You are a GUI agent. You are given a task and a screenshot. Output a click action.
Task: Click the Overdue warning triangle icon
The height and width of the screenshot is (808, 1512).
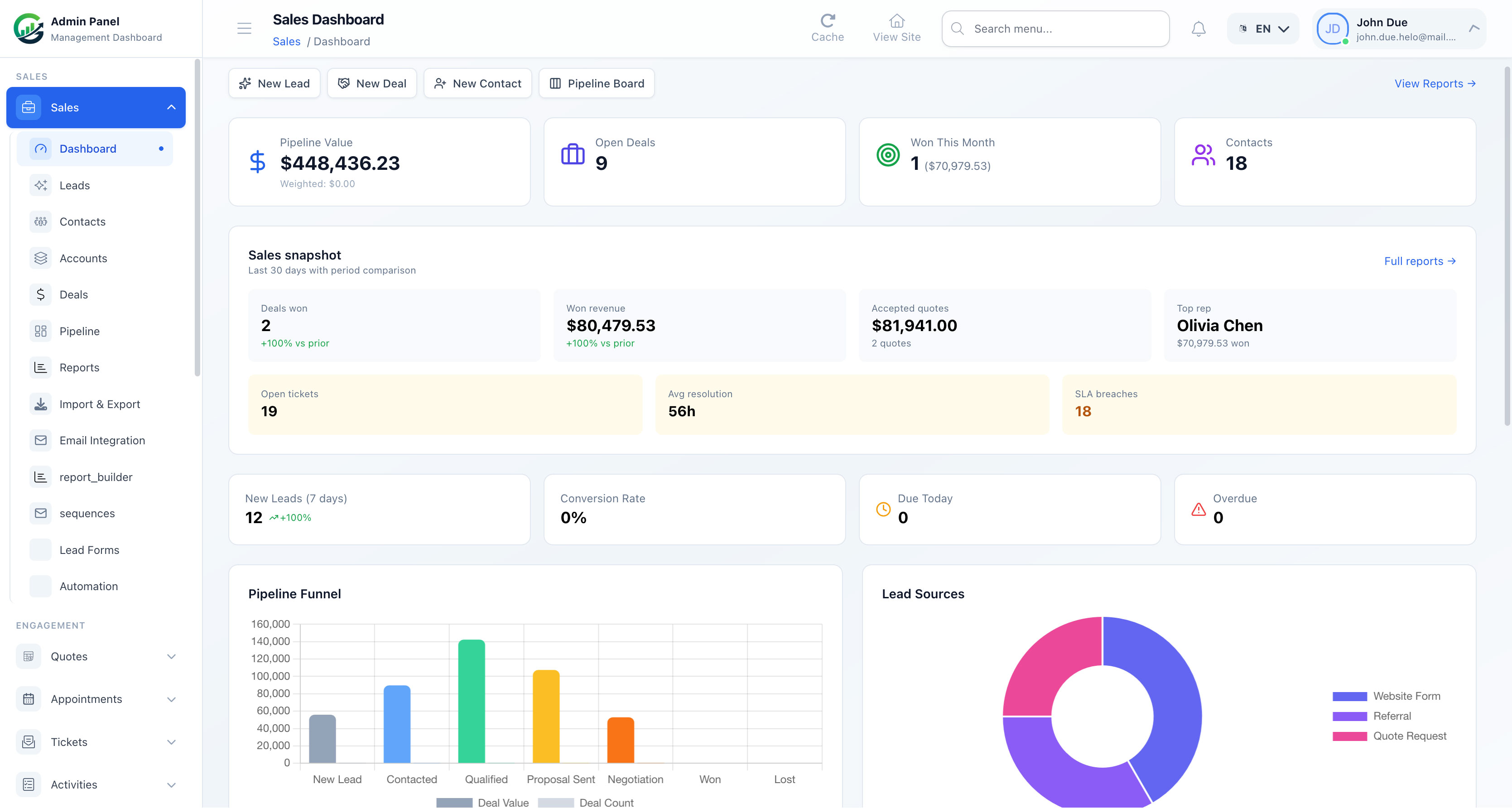coord(1198,510)
